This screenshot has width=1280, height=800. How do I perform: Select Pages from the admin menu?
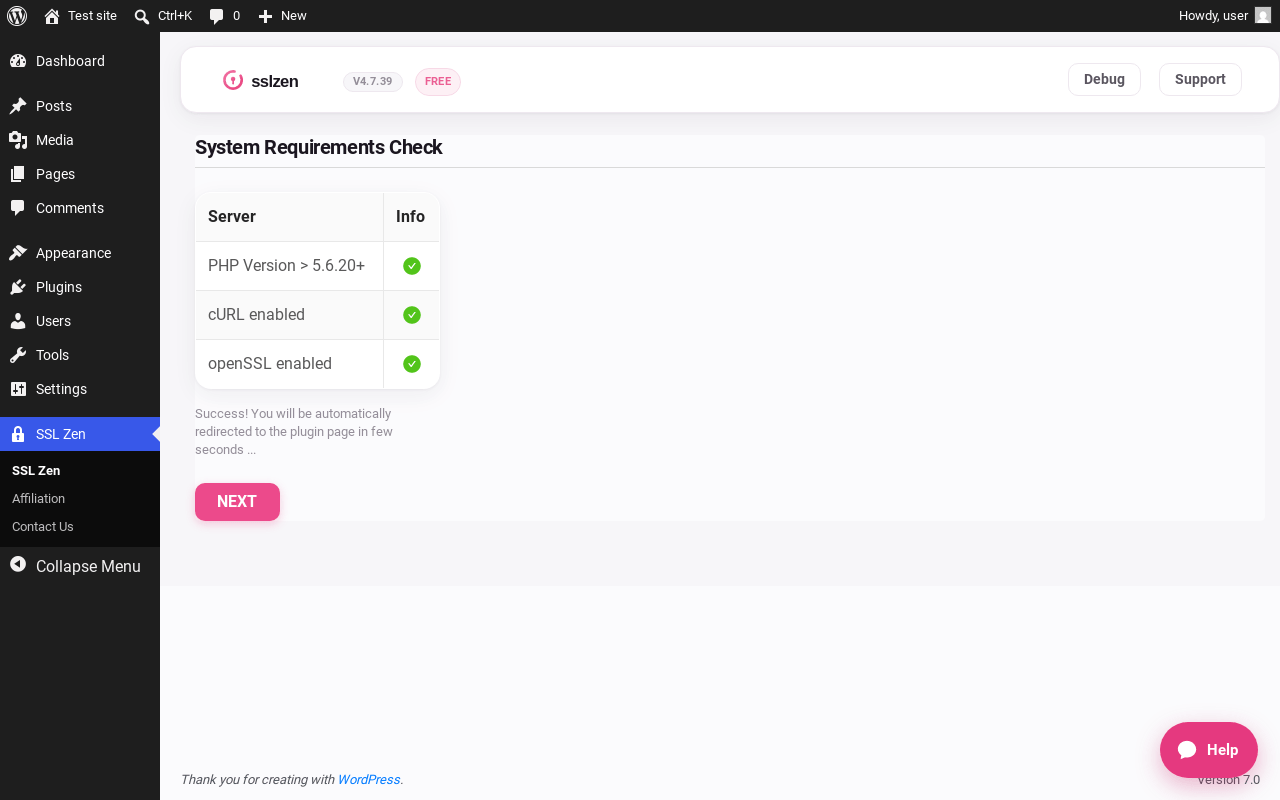[x=80, y=174]
